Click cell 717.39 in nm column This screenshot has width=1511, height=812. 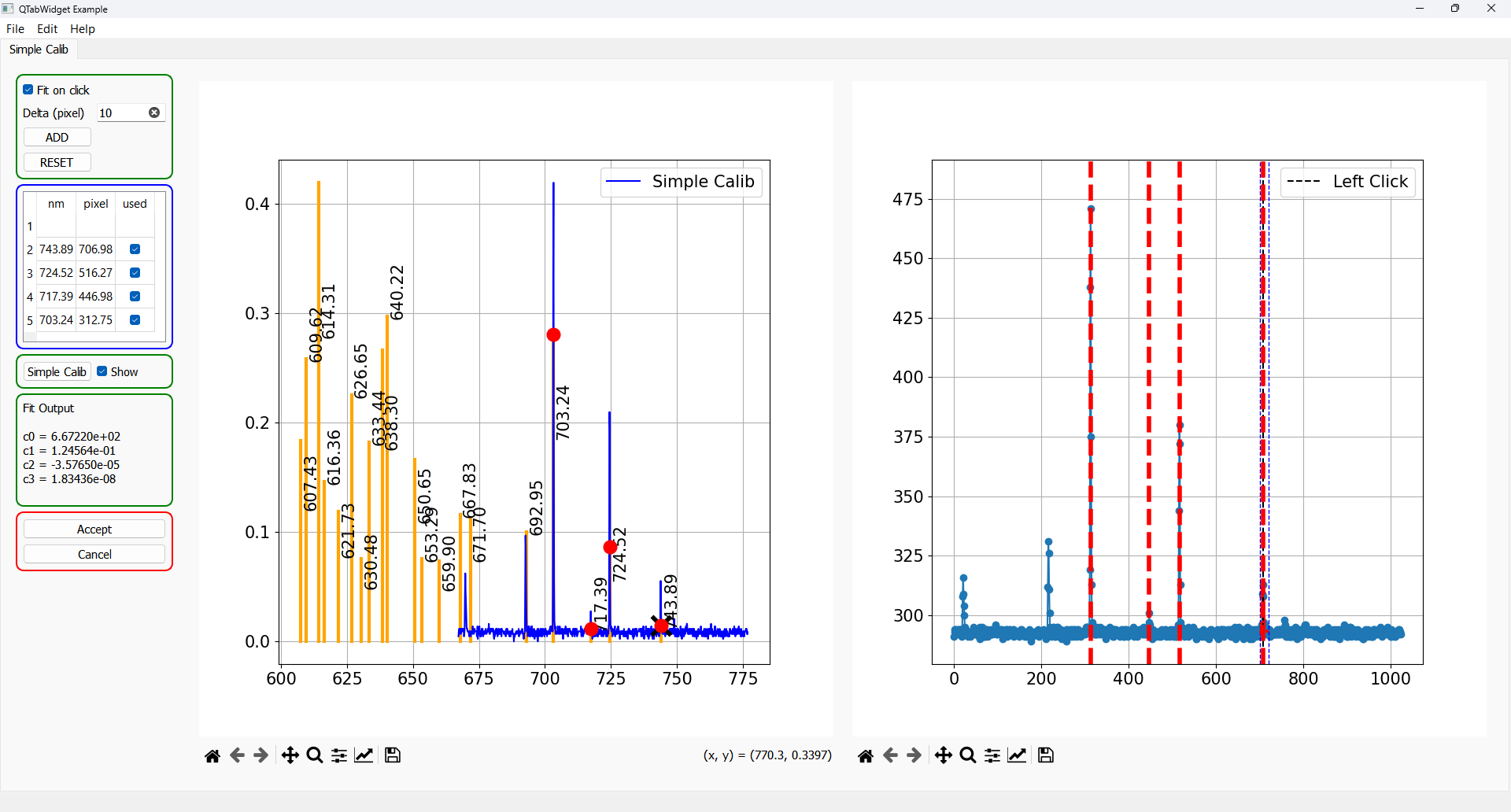(56, 297)
